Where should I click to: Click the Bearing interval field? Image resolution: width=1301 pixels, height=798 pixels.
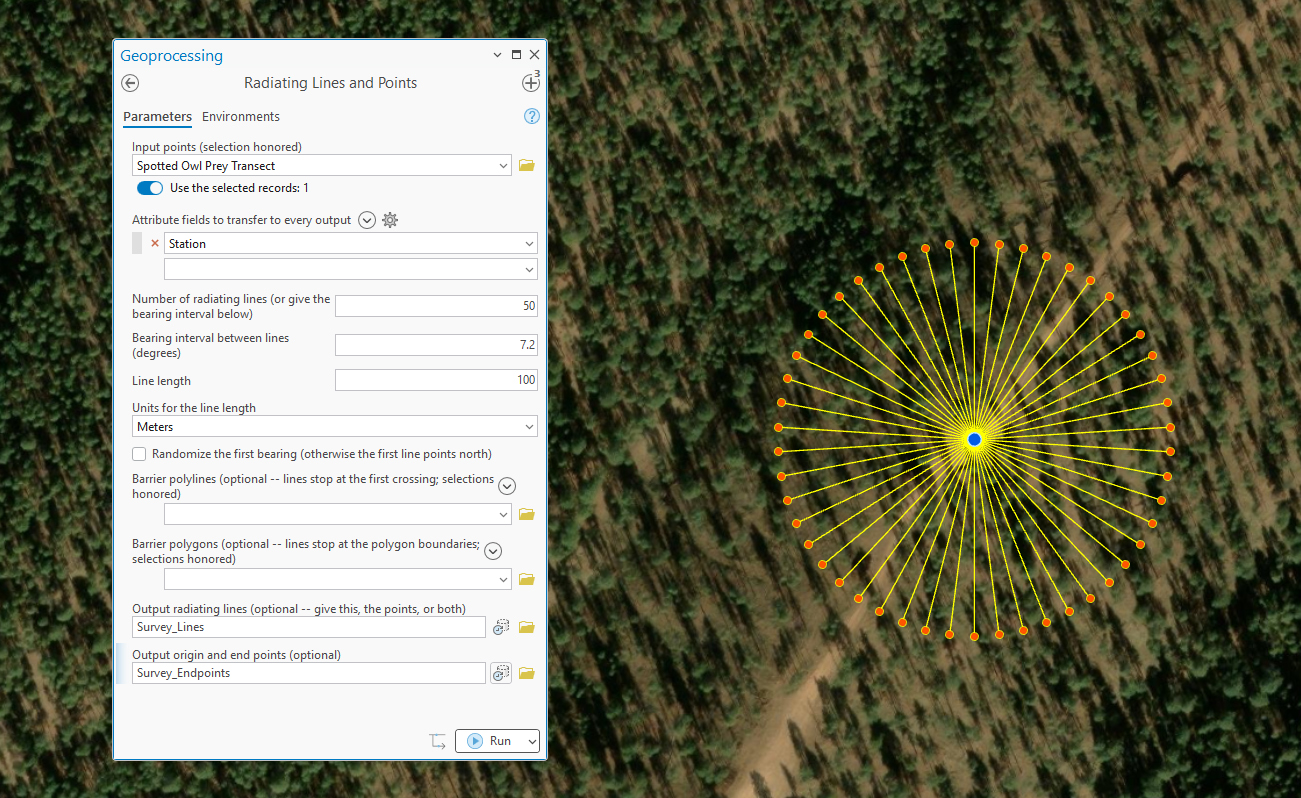point(437,345)
